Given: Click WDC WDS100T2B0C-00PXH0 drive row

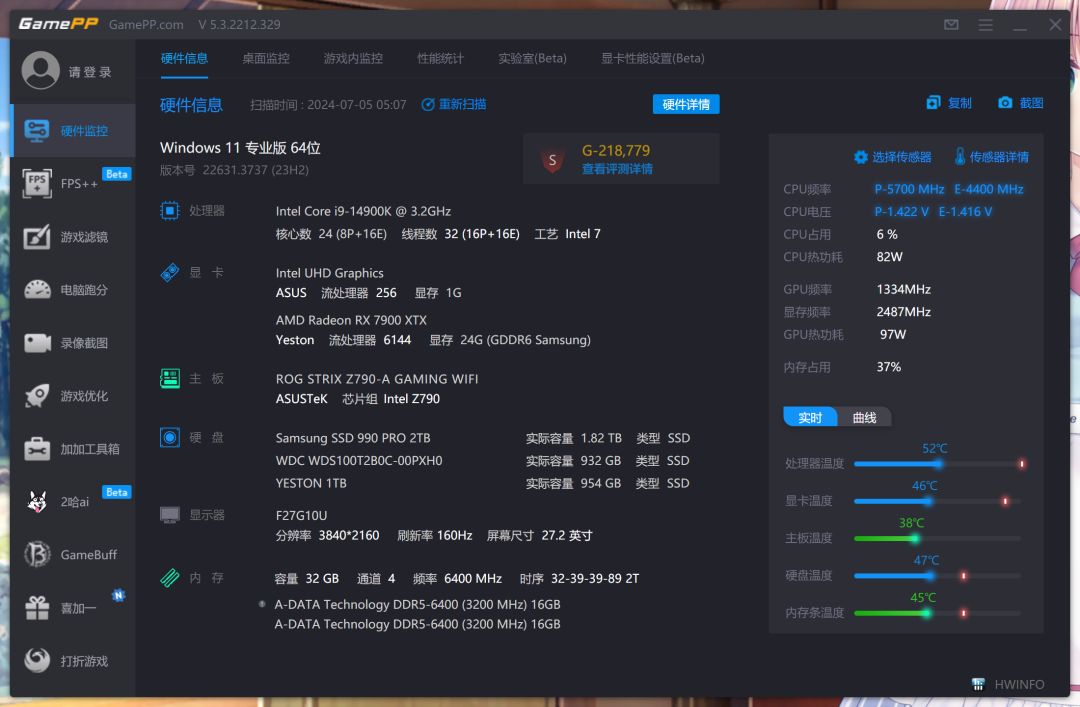Looking at the screenshot, I should (482, 460).
